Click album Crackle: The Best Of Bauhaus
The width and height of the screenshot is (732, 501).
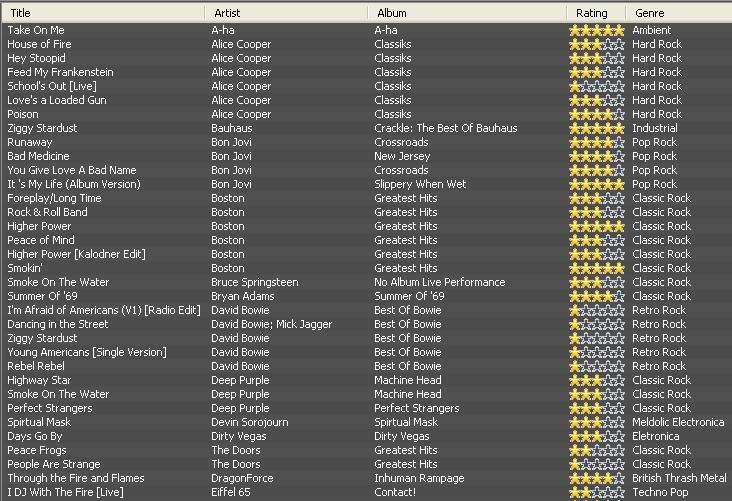(446, 128)
